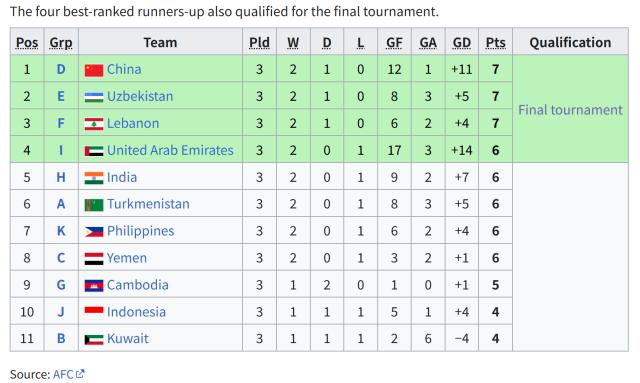
Task: Click the GD column header abbreviation
Action: [462, 42]
